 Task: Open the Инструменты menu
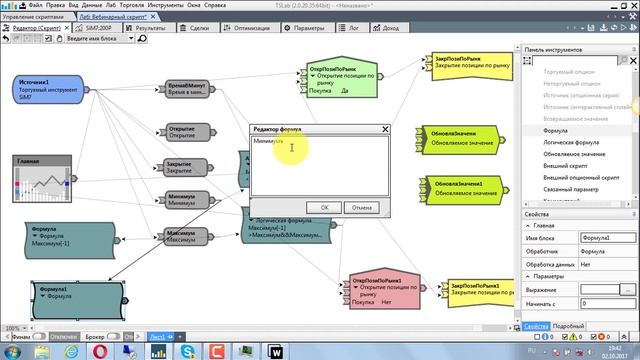coord(165,5)
